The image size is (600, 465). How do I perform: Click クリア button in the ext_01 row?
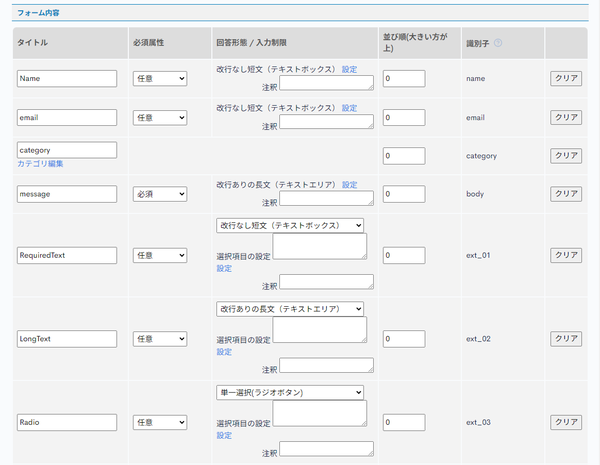click(x=566, y=255)
